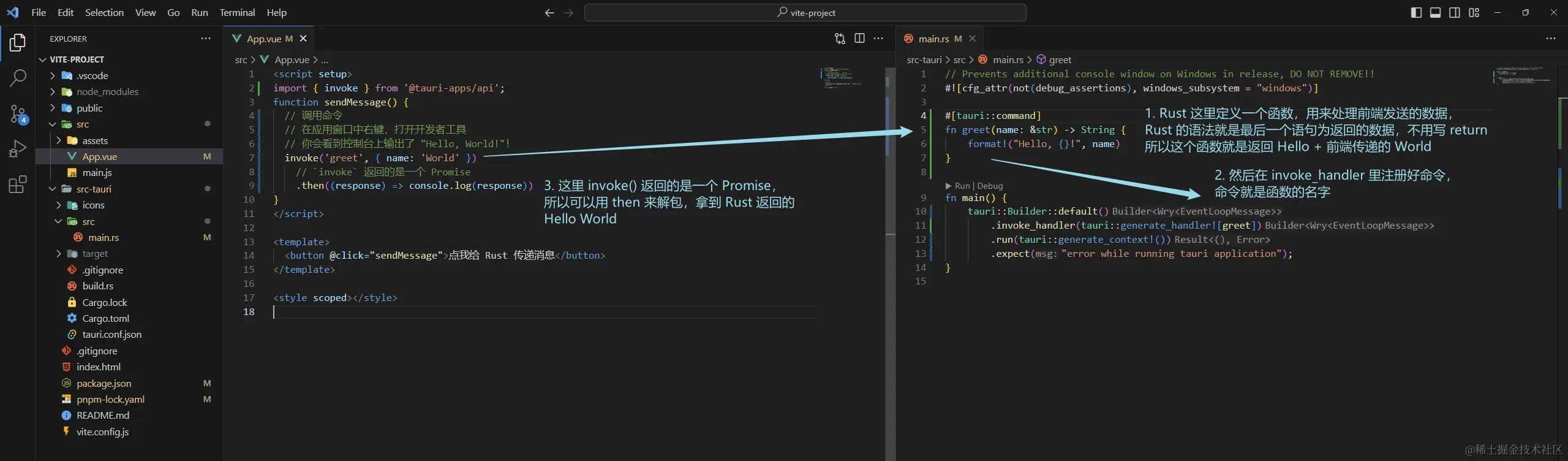This screenshot has height=461, width=1568.
Task: Open the Help menu
Action: [276, 12]
